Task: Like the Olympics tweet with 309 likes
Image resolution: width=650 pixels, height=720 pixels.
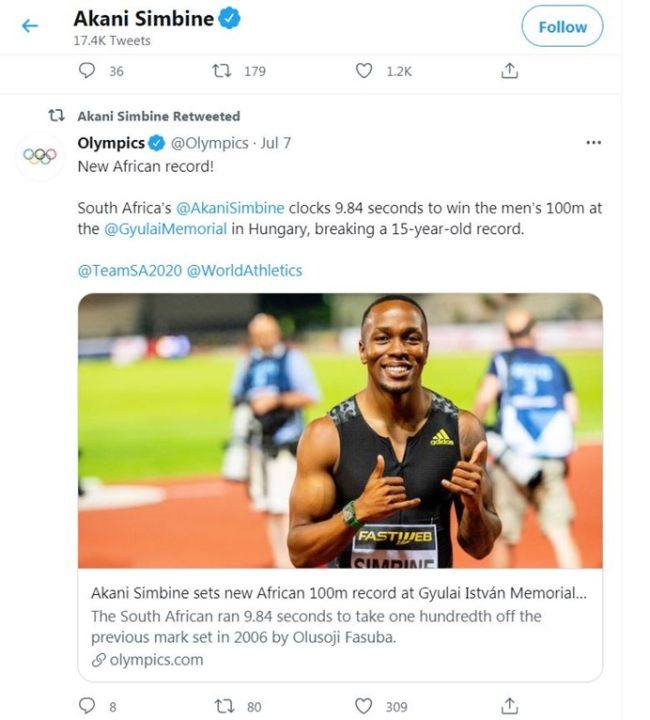Action: click(365, 706)
